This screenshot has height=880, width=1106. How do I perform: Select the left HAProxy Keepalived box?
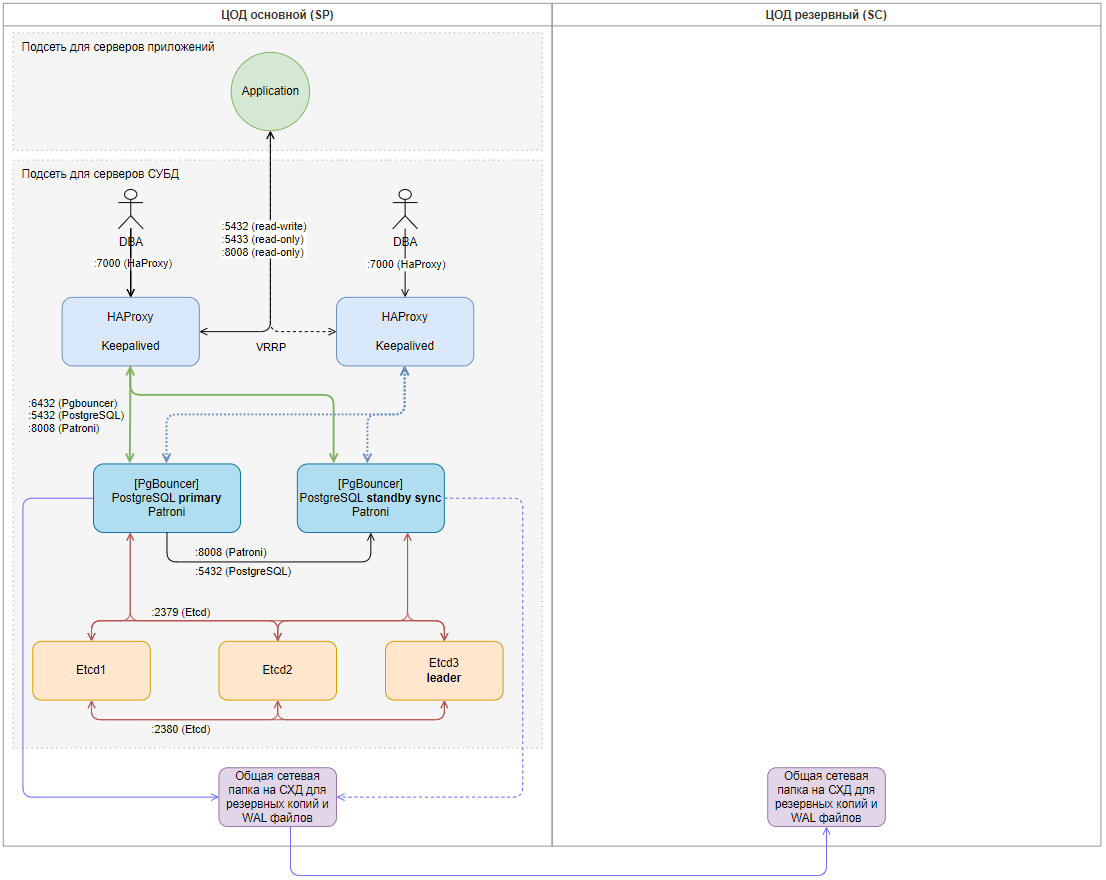click(130, 331)
